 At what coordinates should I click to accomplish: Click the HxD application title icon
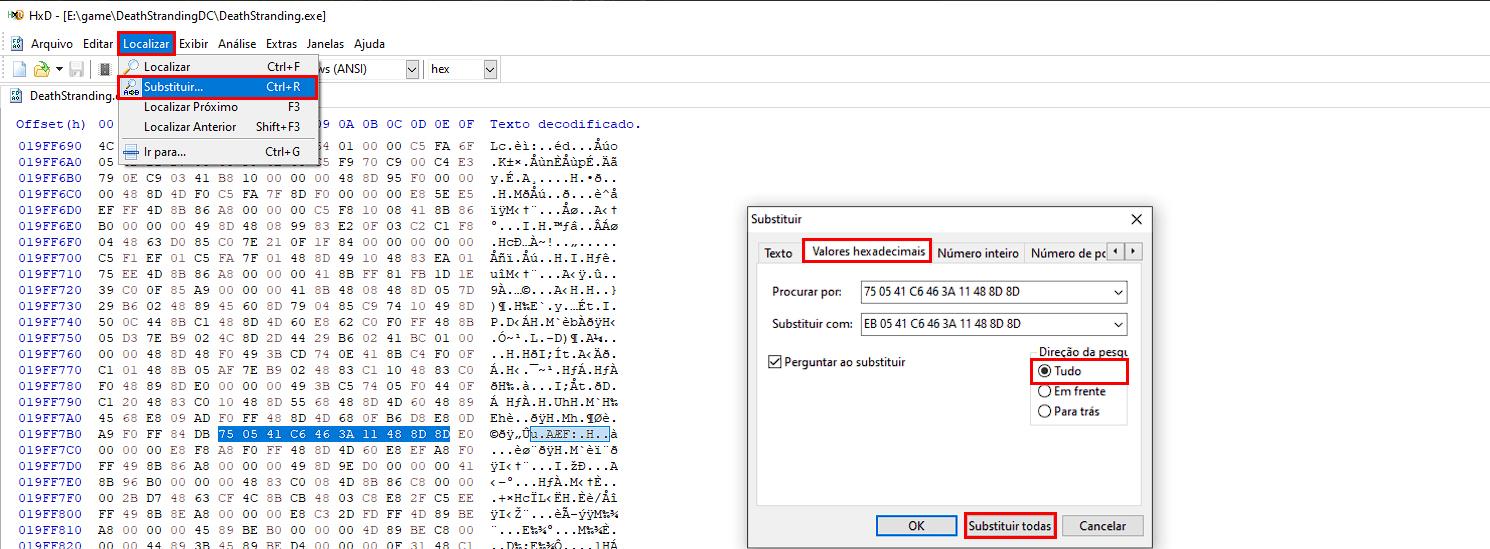[x=15, y=16]
